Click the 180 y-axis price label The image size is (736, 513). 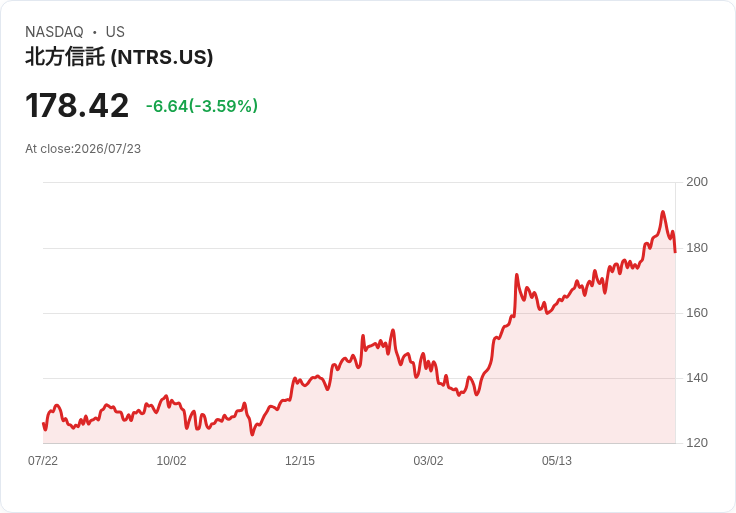click(697, 248)
